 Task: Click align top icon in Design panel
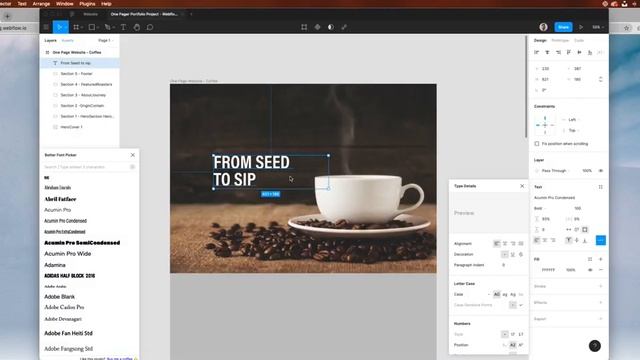click(x=569, y=52)
